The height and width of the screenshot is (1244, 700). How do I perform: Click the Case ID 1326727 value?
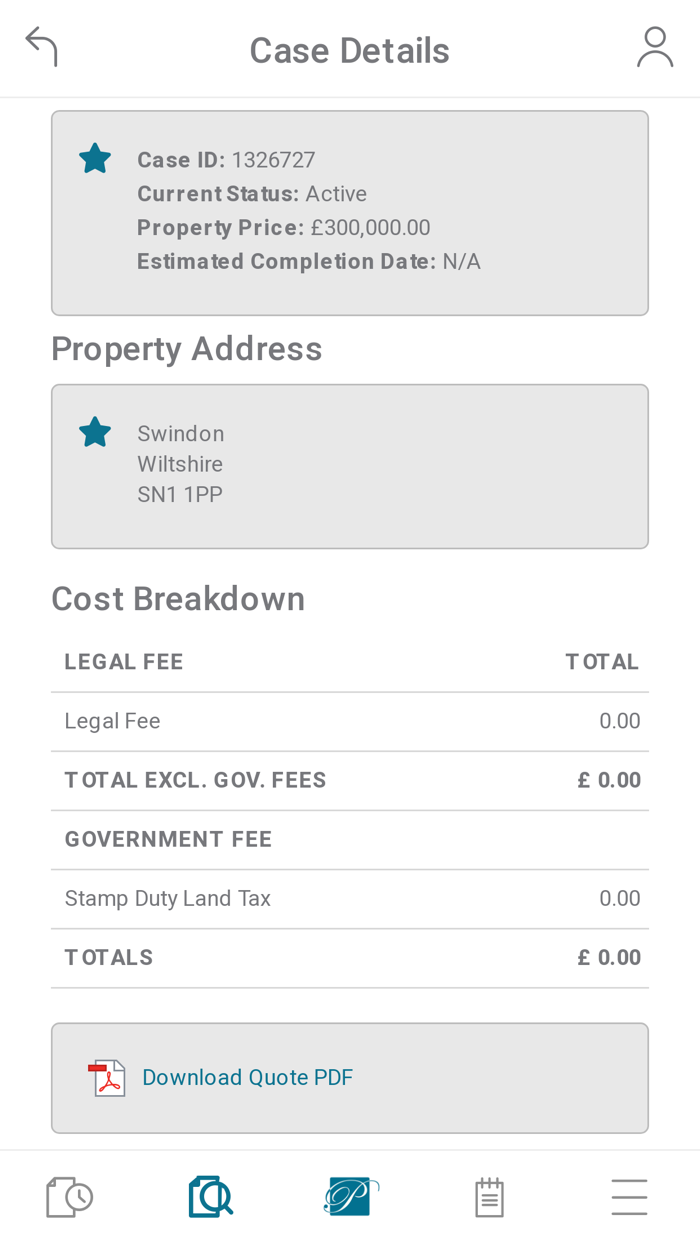point(272,159)
